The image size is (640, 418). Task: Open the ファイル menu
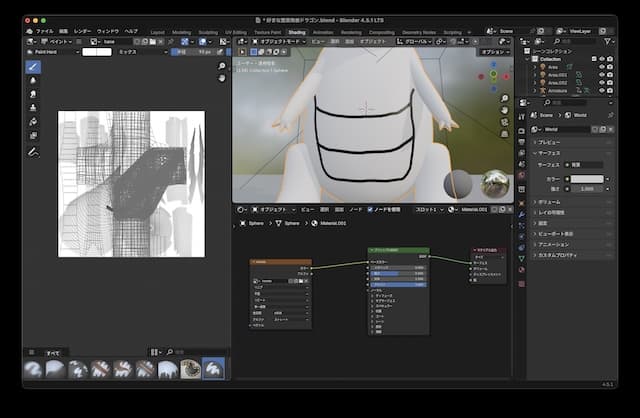pos(45,31)
